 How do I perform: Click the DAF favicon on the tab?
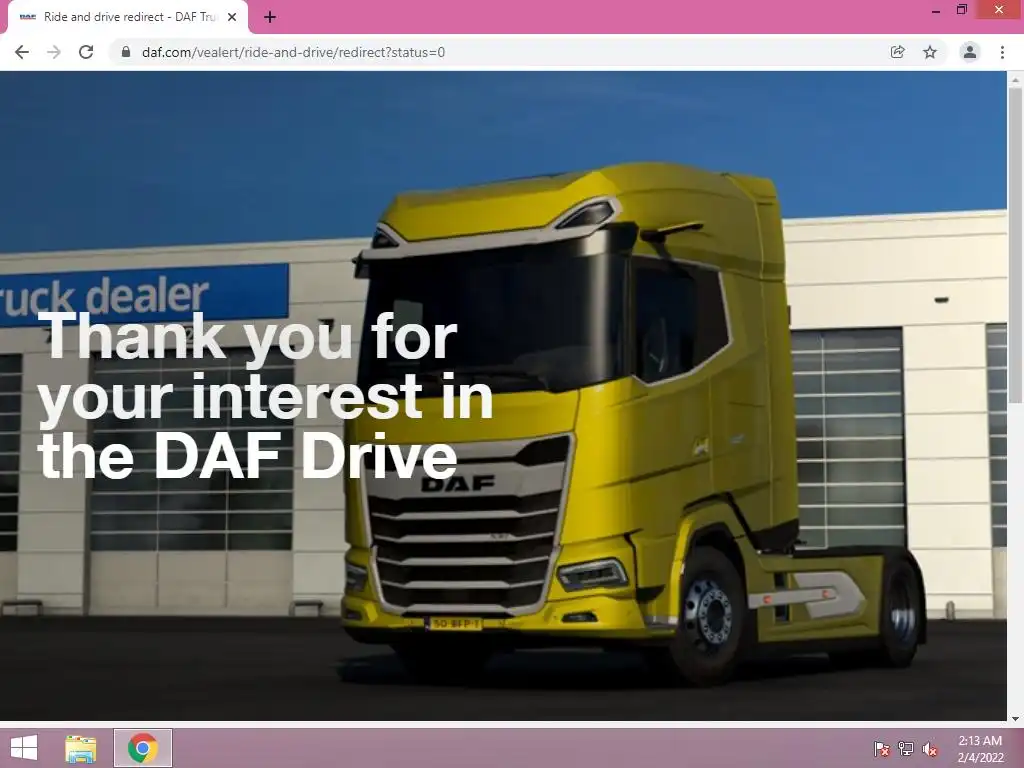pyautogui.click(x=27, y=17)
